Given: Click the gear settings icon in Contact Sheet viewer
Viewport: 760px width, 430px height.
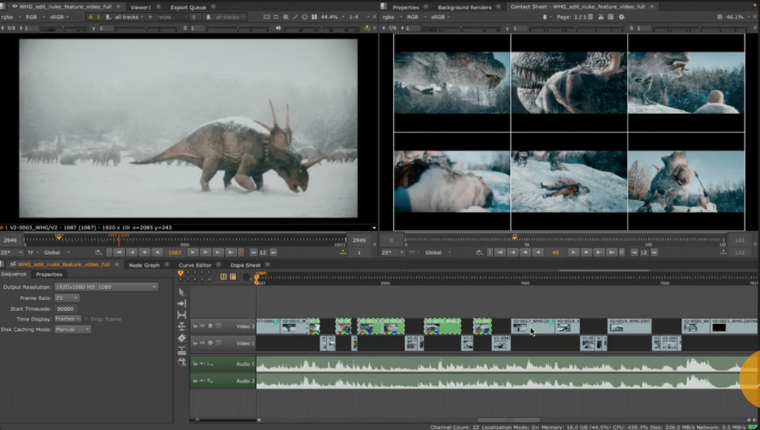Looking at the screenshot, I should [621, 17].
